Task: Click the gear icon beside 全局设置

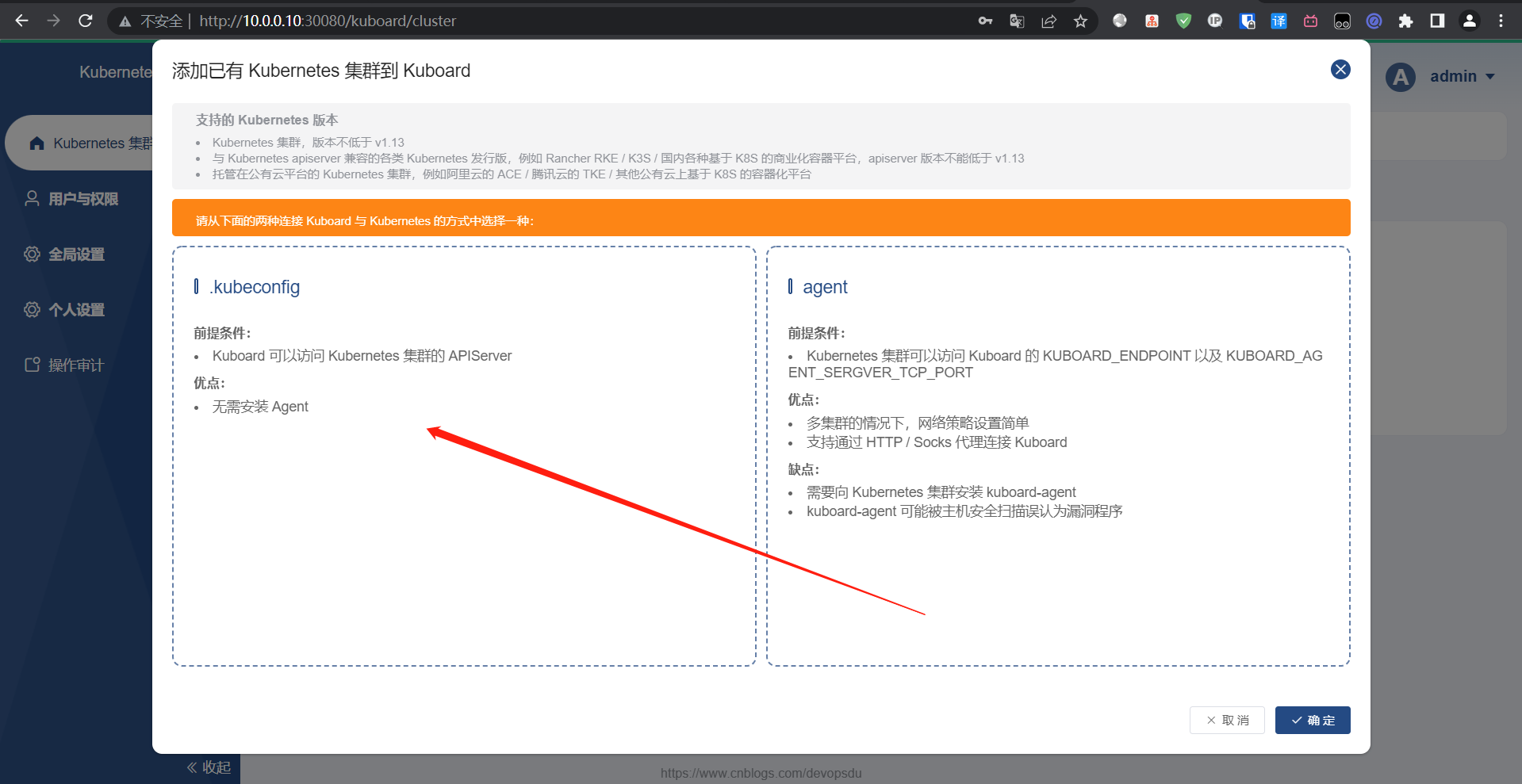Action: (x=32, y=254)
